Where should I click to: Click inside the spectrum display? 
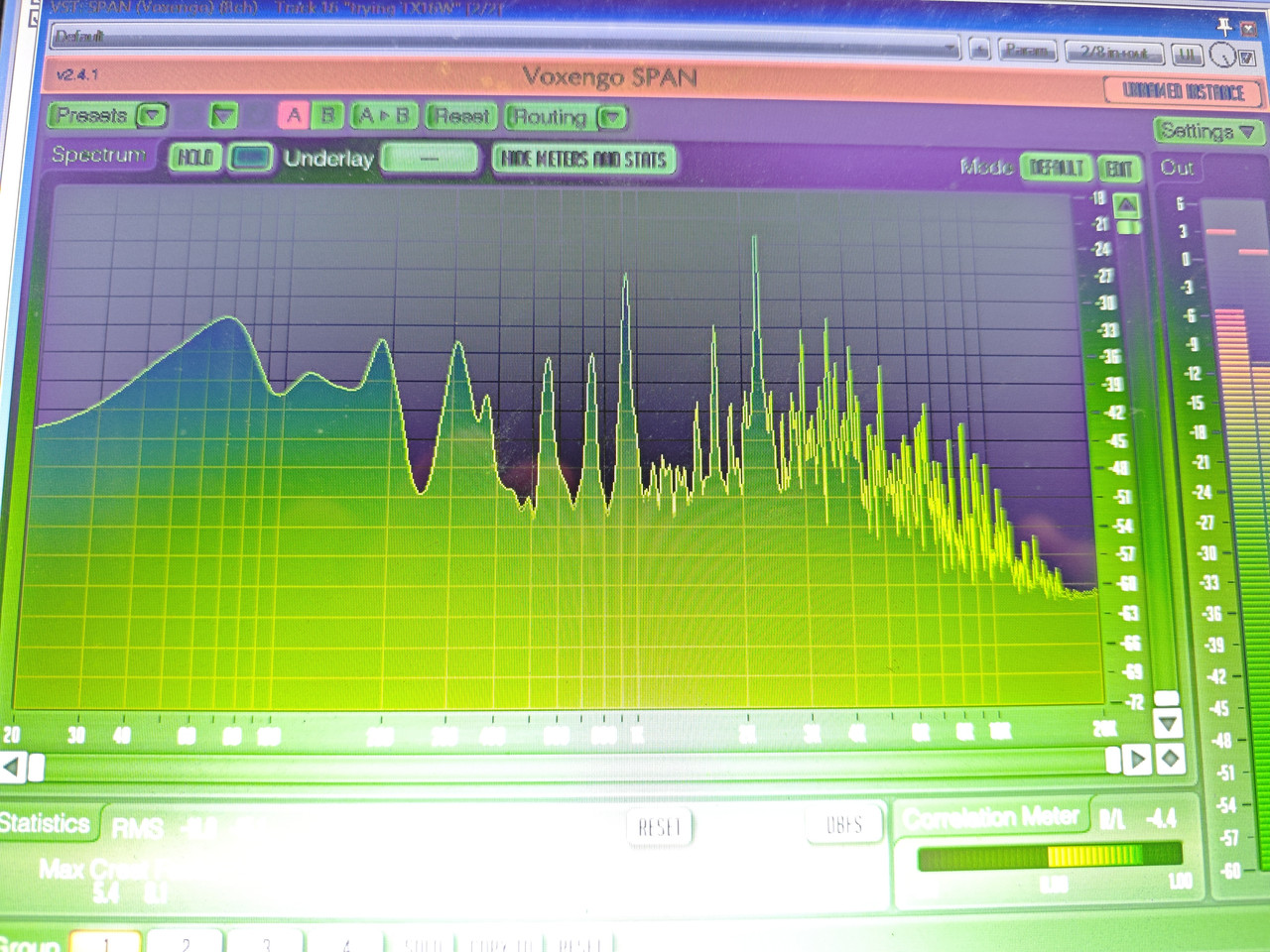[x=566, y=446]
